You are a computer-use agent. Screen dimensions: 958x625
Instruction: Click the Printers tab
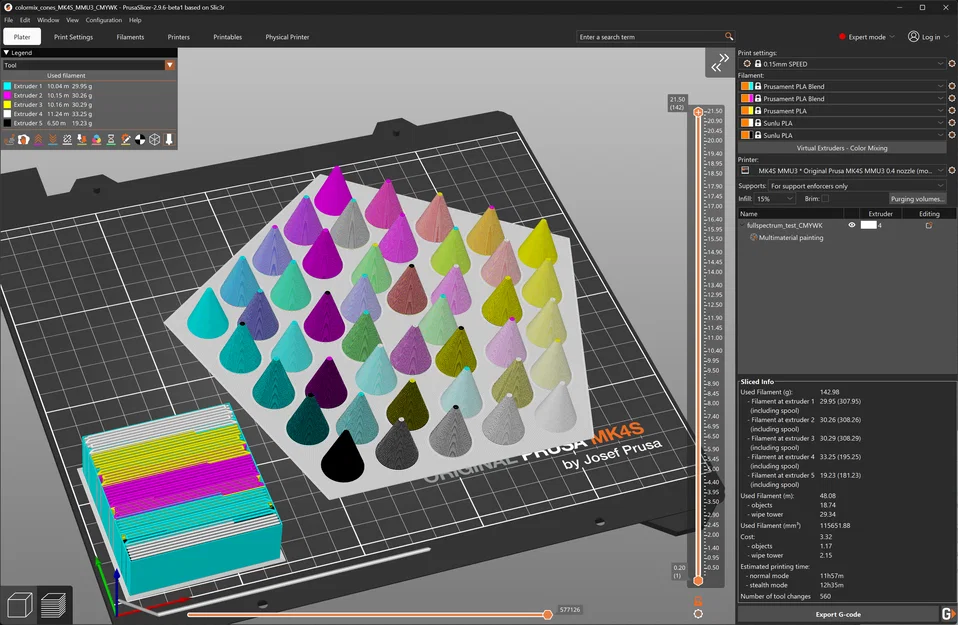click(x=178, y=37)
